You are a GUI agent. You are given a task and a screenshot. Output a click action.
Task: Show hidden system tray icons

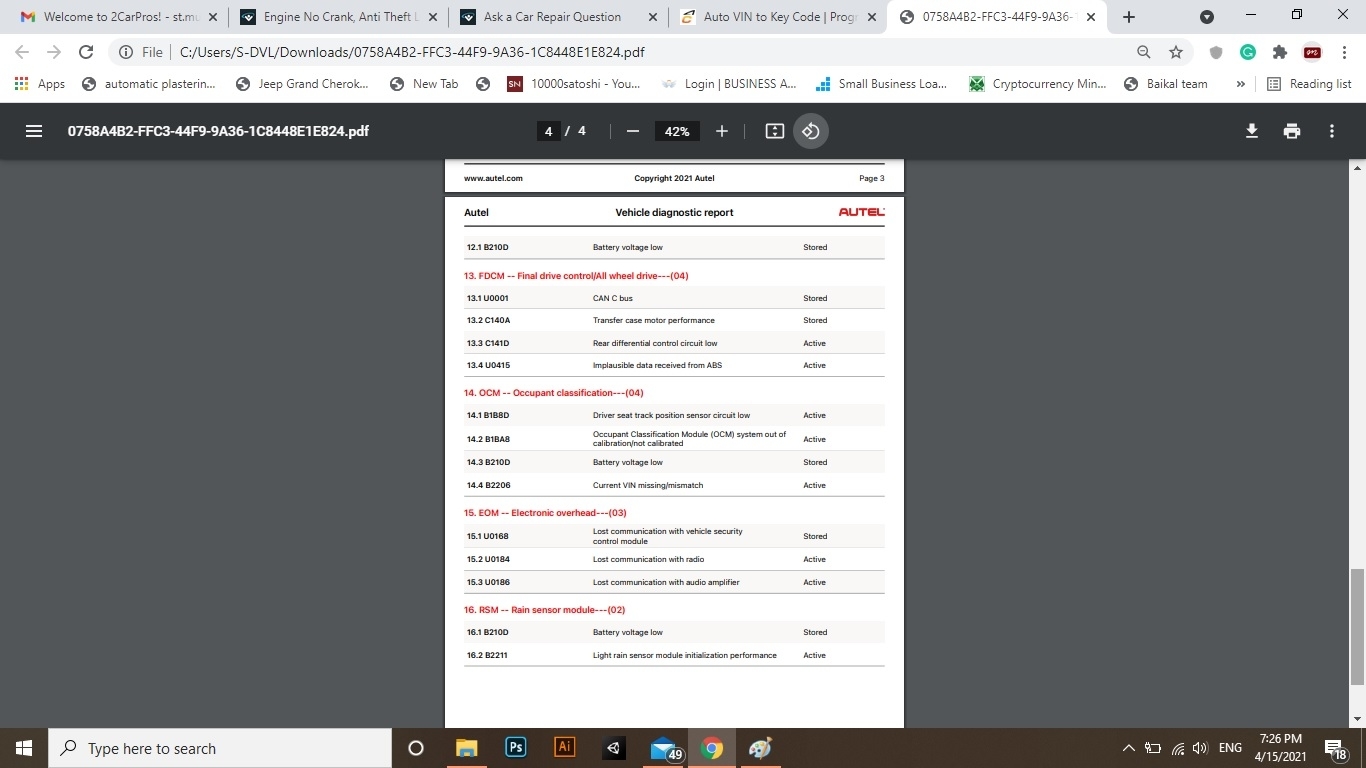1129,748
